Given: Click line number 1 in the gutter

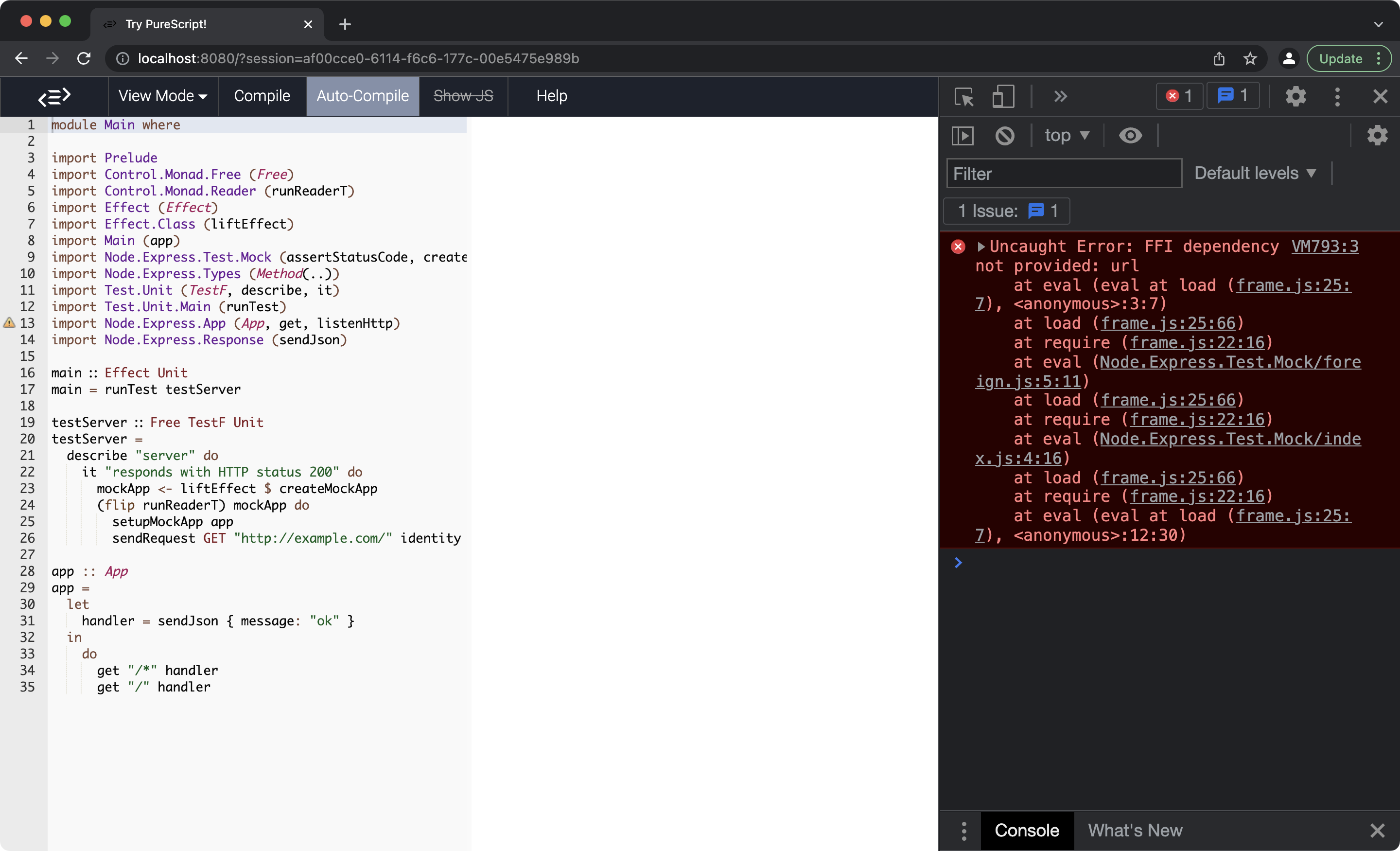Looking at the screenshot, I should (31, 124).
